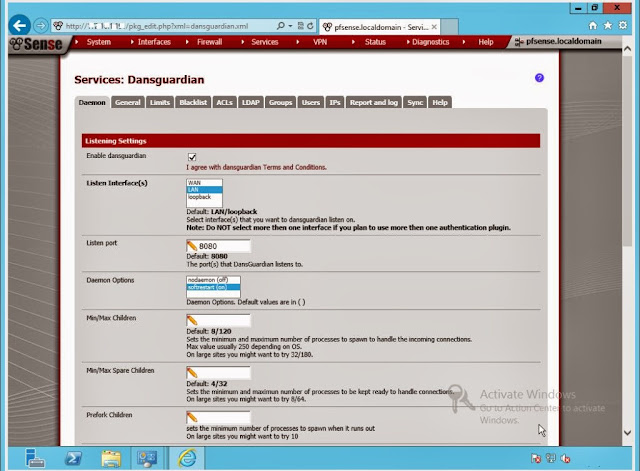Open the Diagnostics menu
The image size is (640, 471).
point(430,42)
